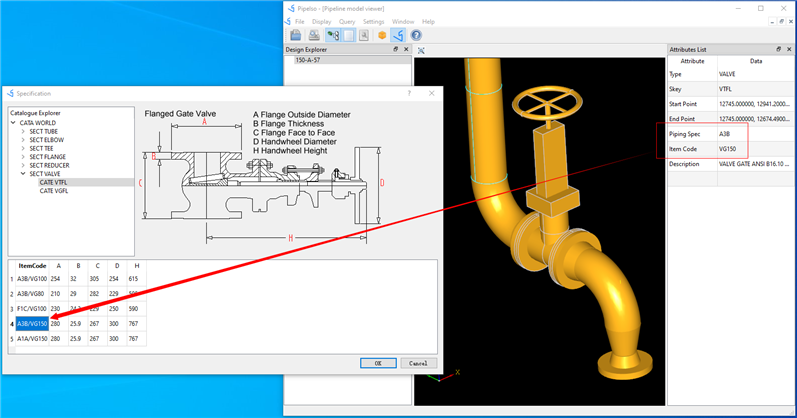Open the File menu
Image resolution: width=797 pixels, height=418 pixels.
(300, 21)
